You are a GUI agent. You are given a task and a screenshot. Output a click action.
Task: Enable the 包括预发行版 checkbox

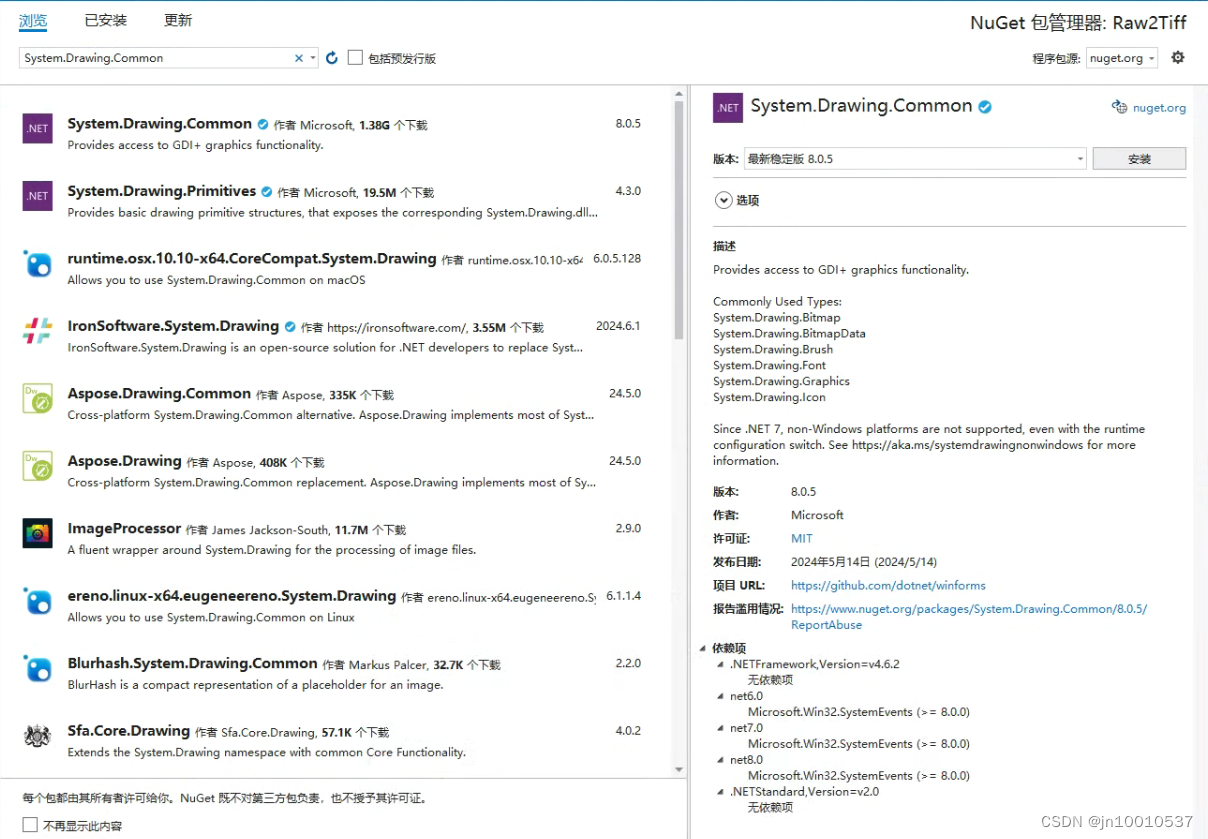tap(355, 57)
